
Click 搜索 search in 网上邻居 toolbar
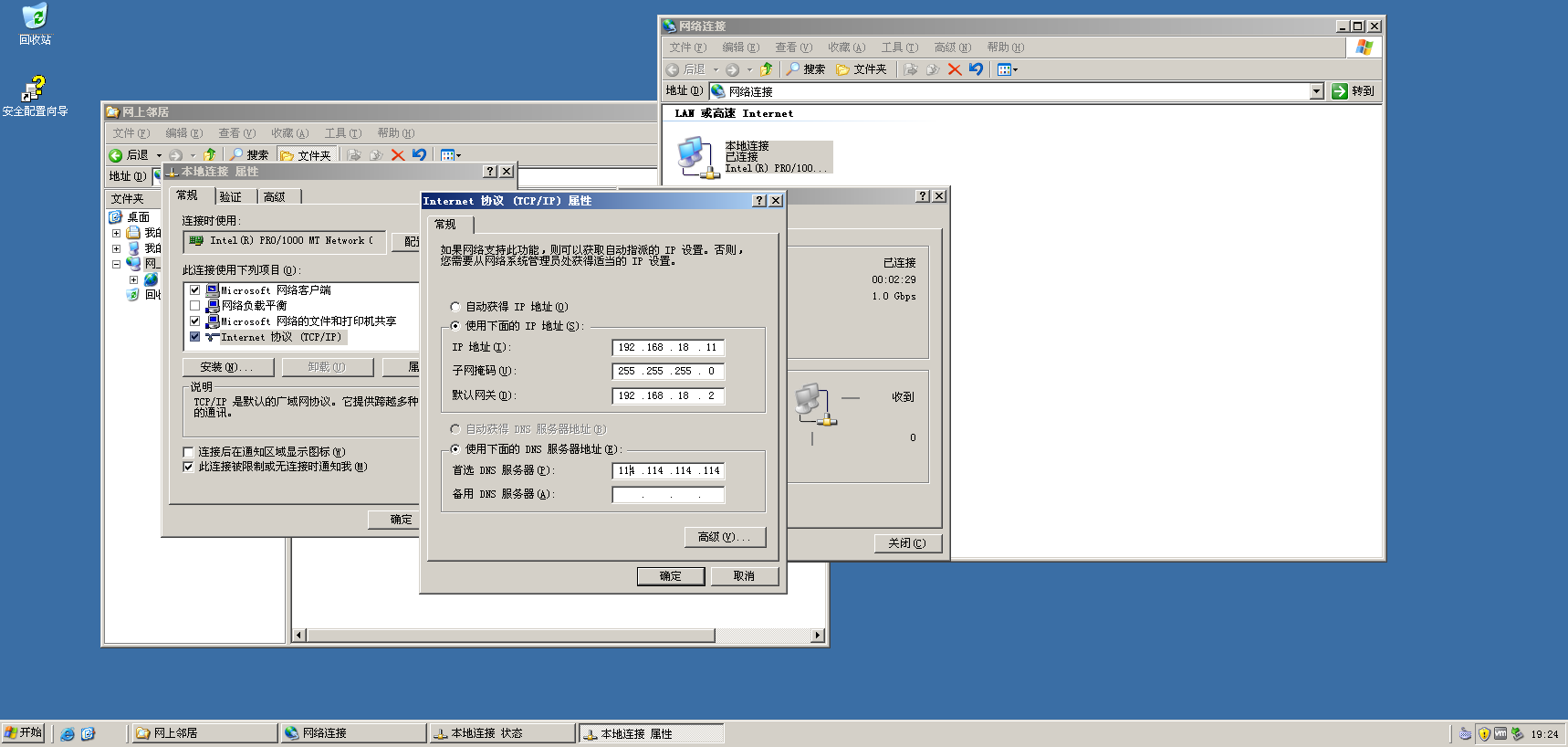[x=249, y=155]
